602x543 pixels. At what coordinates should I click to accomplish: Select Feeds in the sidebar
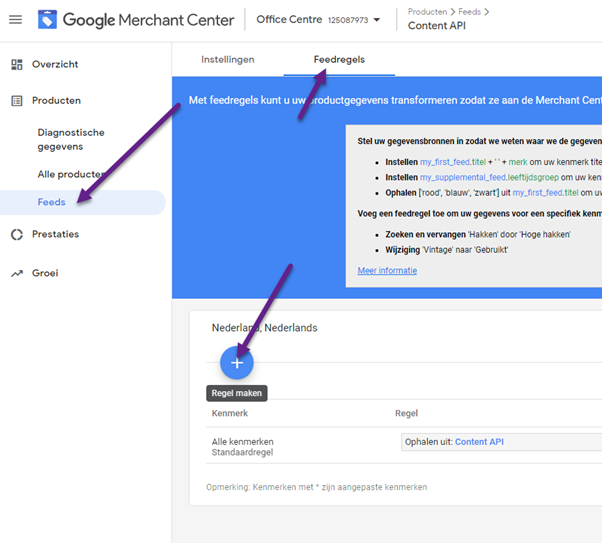[x=51, y=202]
